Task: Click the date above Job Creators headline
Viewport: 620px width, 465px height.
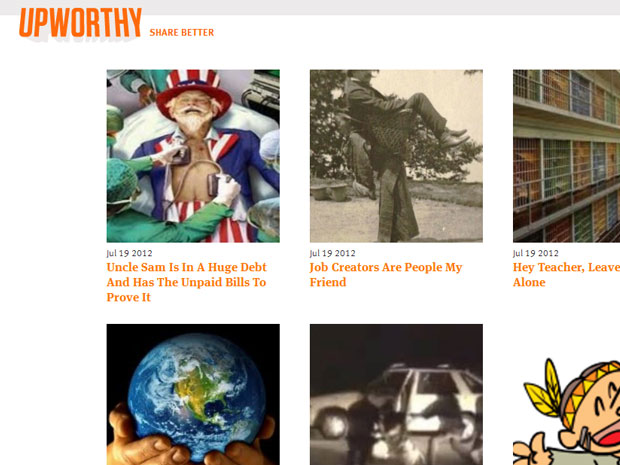Action: point(333,253)
